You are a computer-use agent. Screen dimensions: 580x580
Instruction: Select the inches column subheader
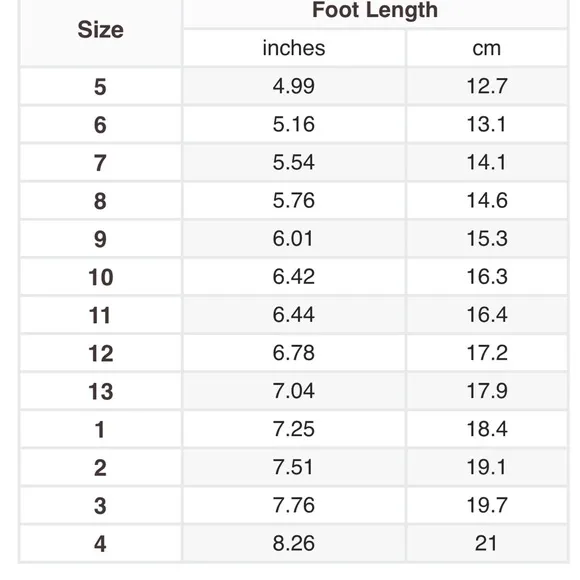pyautogui.click(x=294, y=48)
